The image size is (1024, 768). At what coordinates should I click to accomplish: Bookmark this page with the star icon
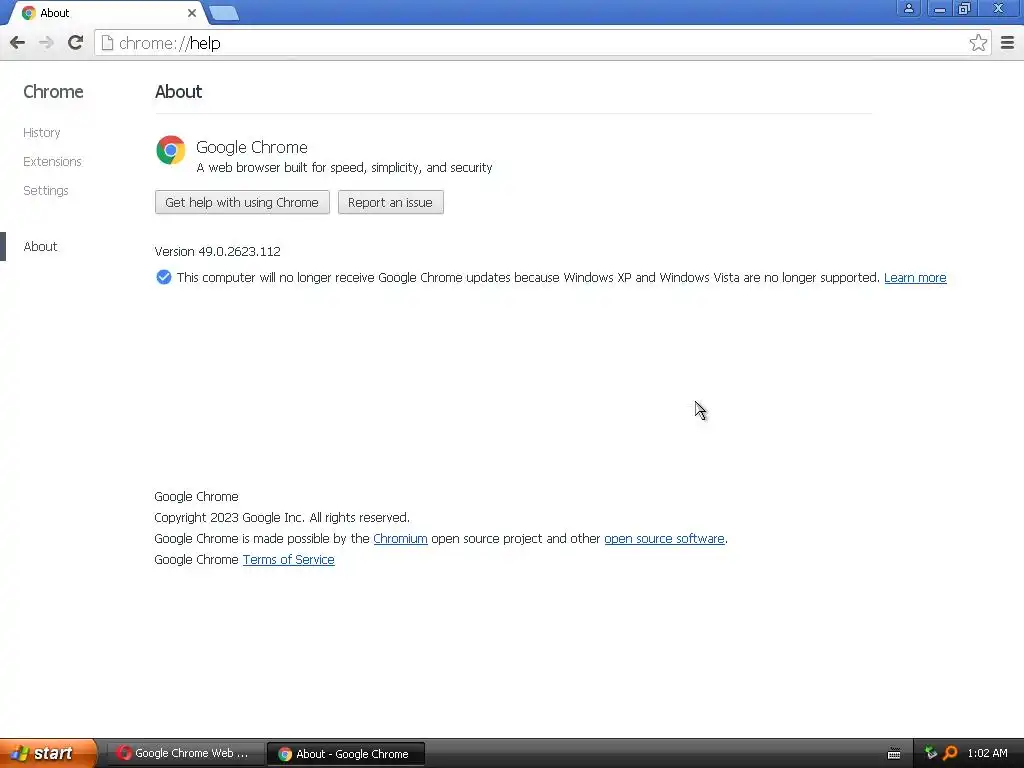coord(978,43)
